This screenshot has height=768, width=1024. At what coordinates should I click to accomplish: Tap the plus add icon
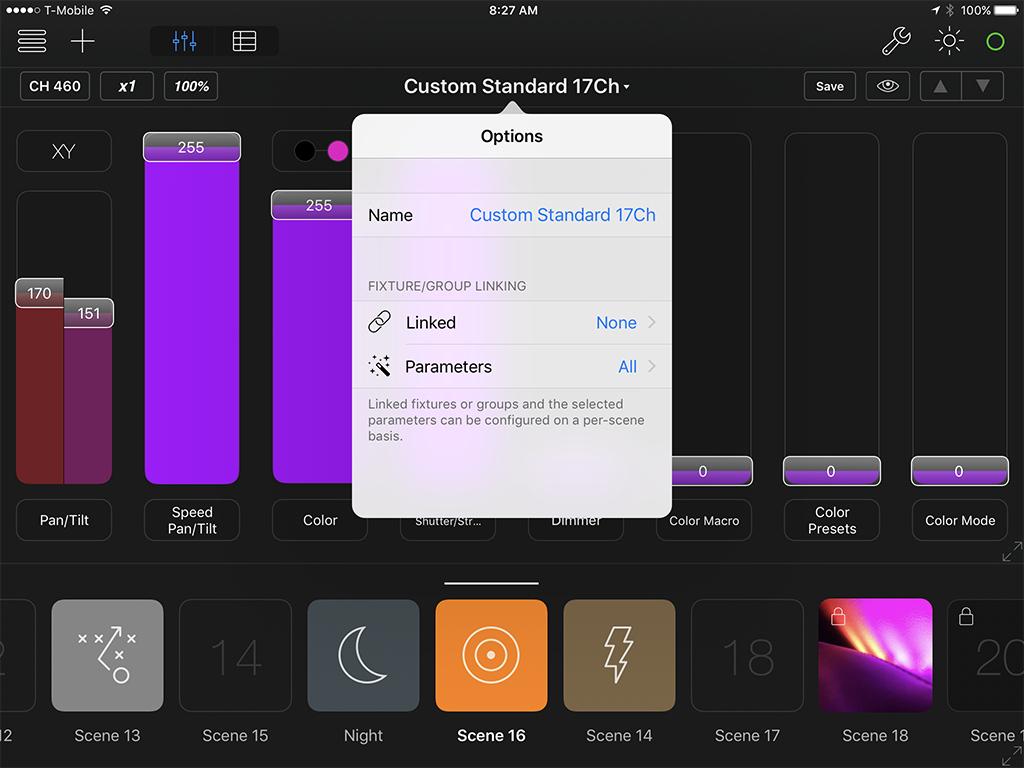[x=82, y=41]
